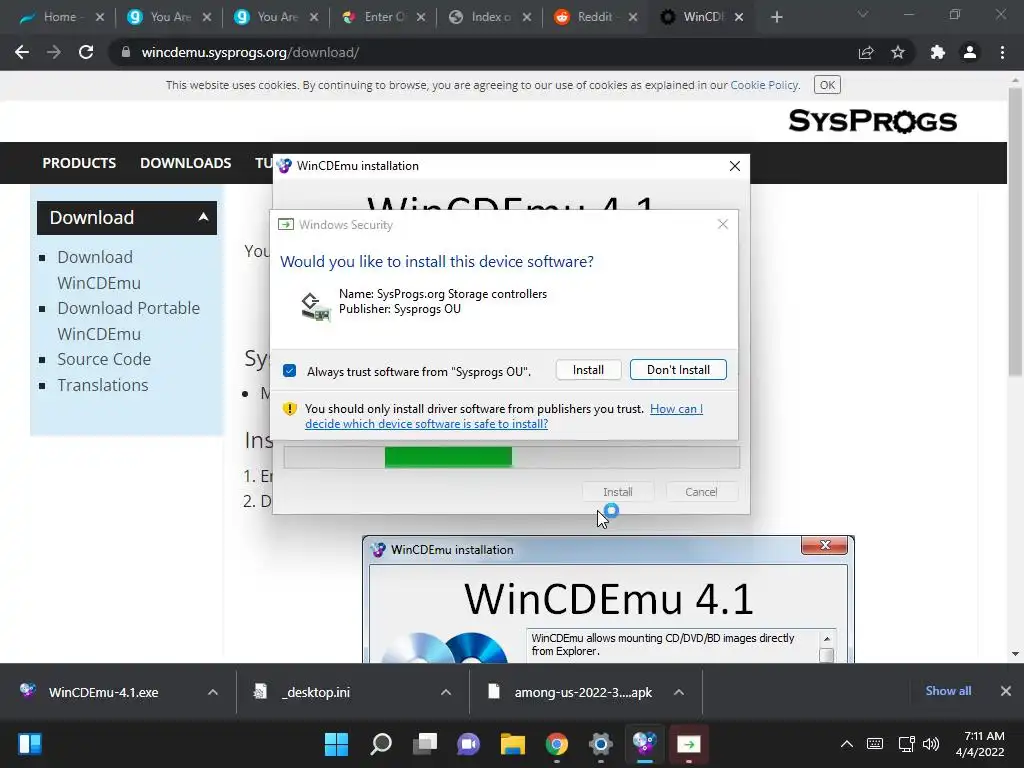The width and height of the screenshot is (1024, 768).
Task: Click the site padlock icon
Action: [125, 52]
